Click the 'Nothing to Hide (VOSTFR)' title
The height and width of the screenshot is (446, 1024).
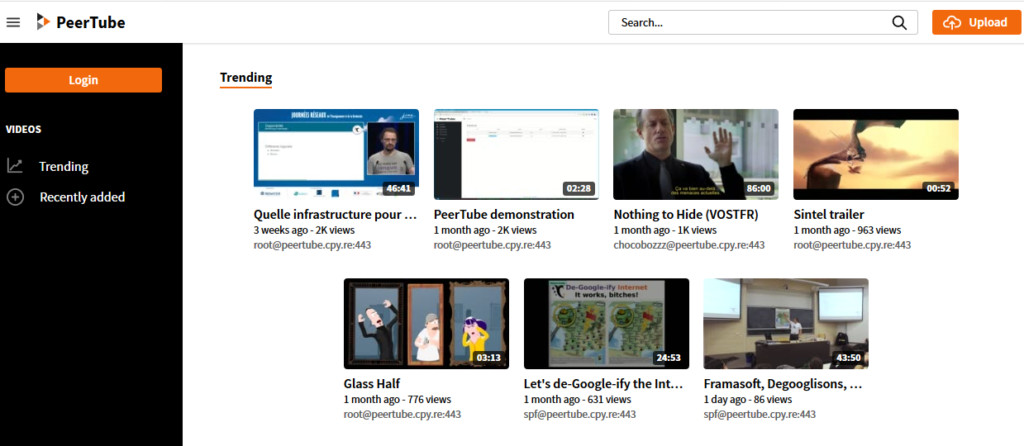point(686,215)
